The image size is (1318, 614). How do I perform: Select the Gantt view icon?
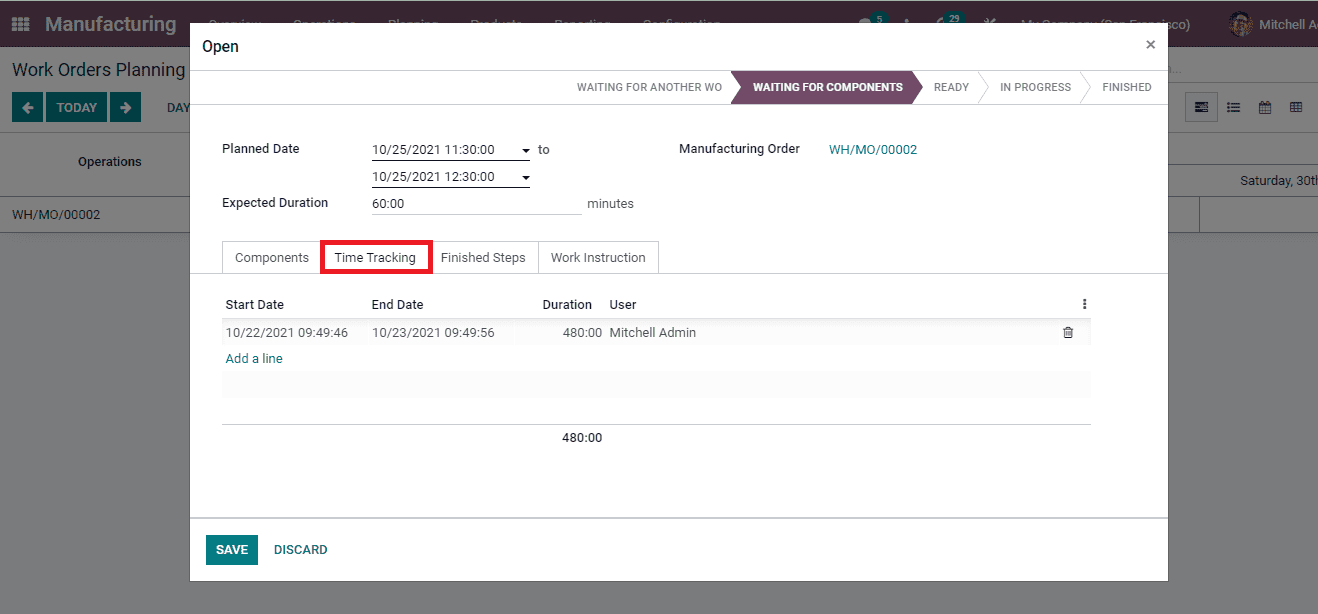[x=1201, y=107]
